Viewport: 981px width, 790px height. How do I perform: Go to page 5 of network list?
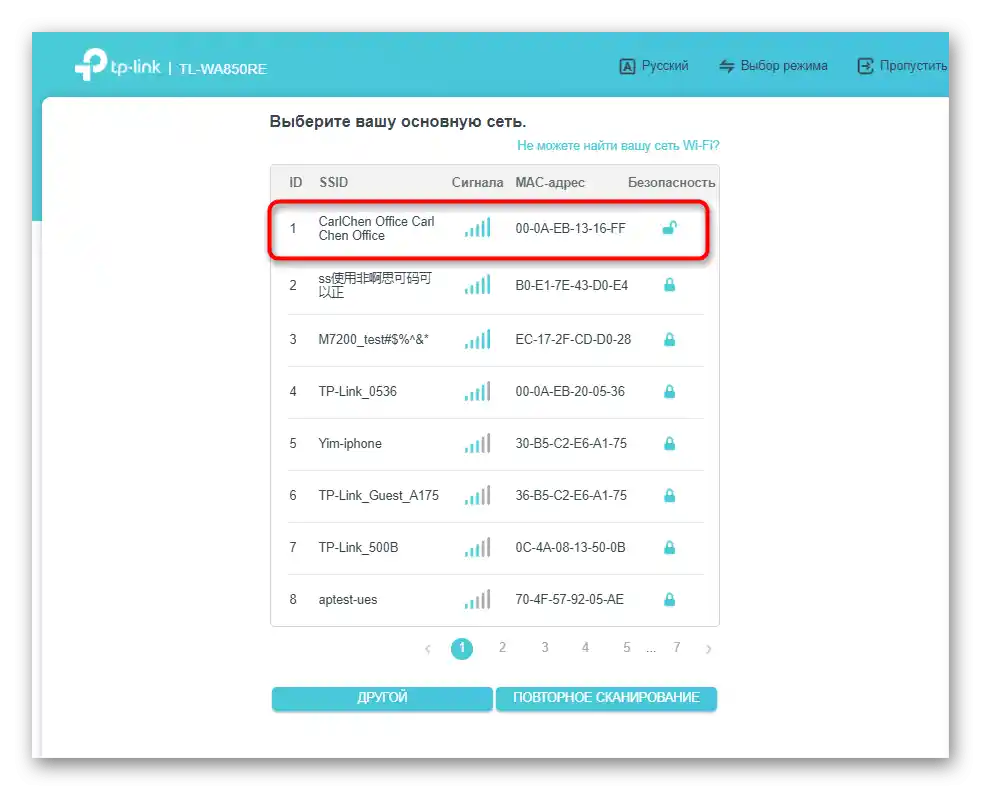[x=626, y=647]
